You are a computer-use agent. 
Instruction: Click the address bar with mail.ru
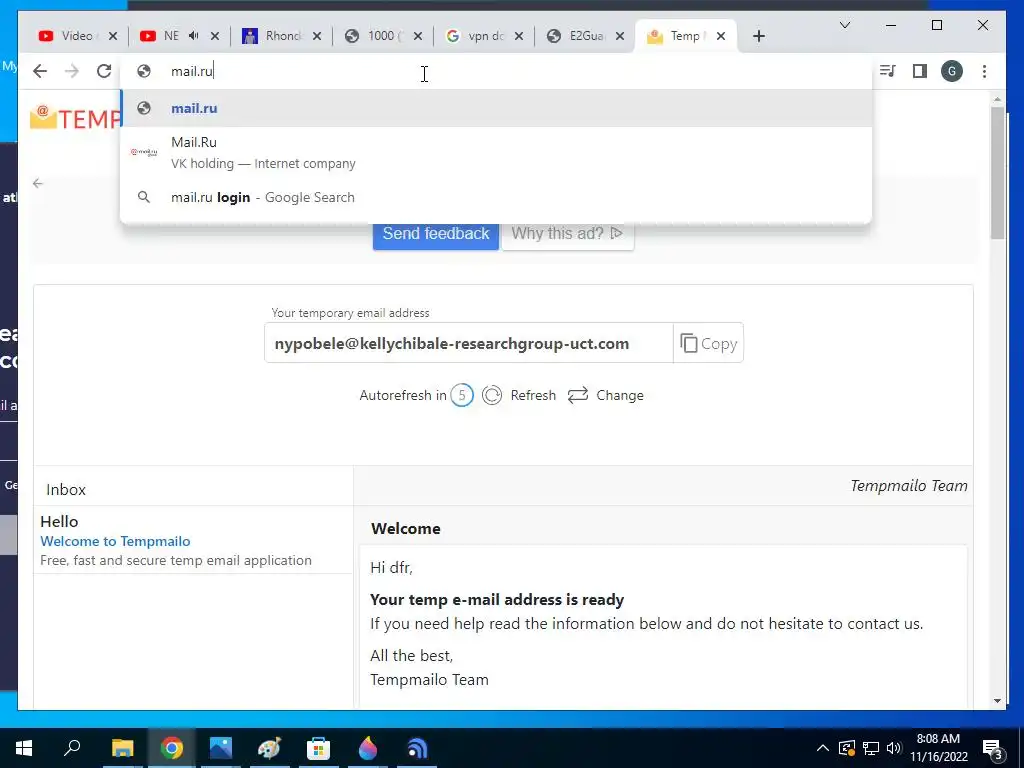[496, 71]
